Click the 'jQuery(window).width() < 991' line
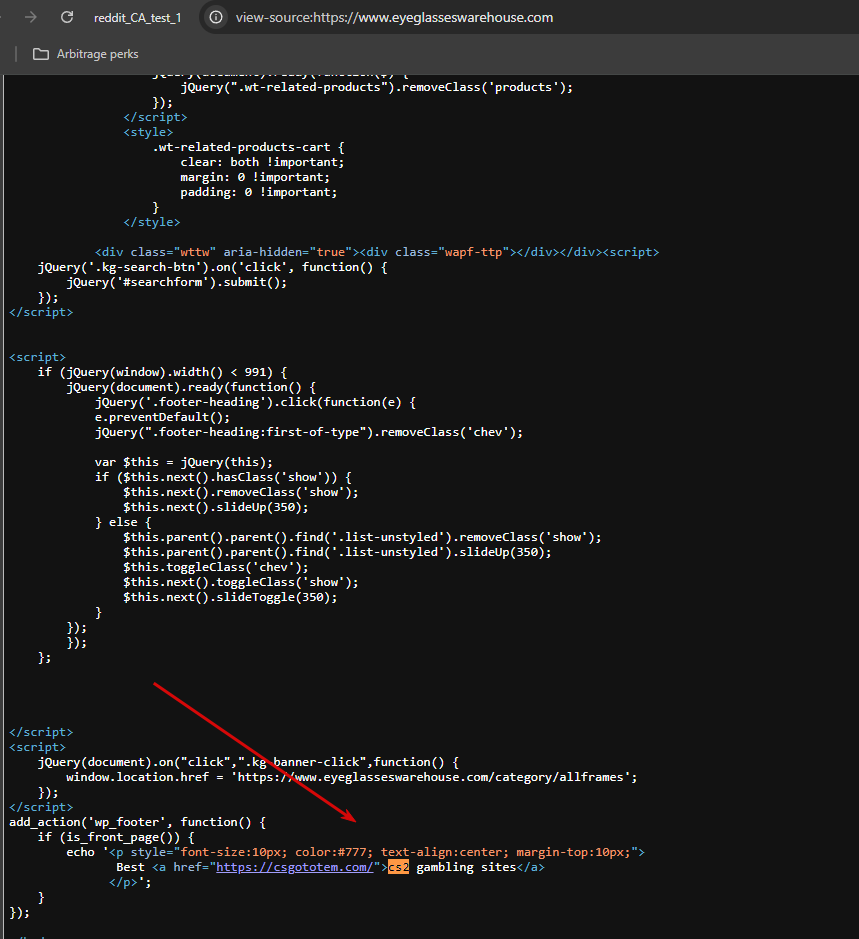Screen dimensions: 859x939 click(x=162, y=372)
